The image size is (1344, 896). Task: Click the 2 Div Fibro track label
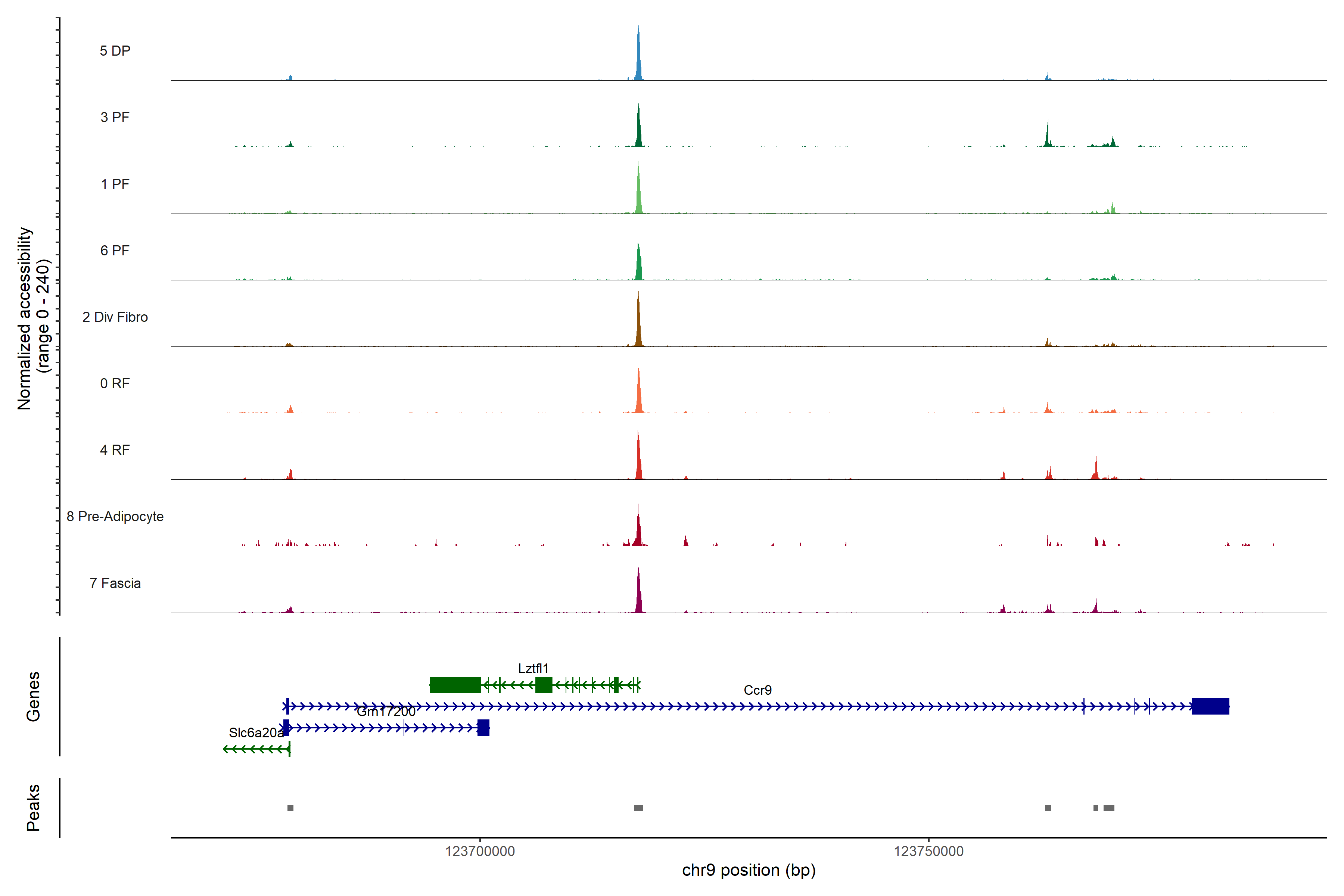(x=115, y=317)
